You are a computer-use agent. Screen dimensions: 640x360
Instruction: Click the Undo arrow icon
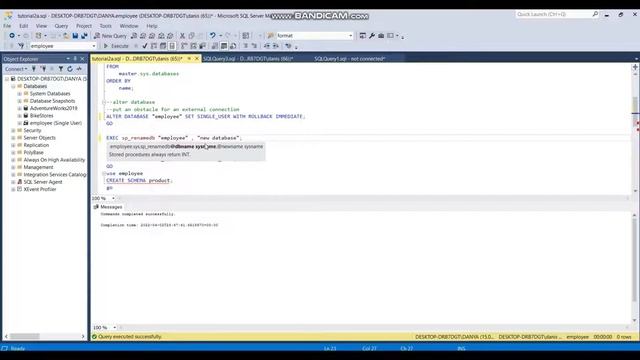point(213,36)
